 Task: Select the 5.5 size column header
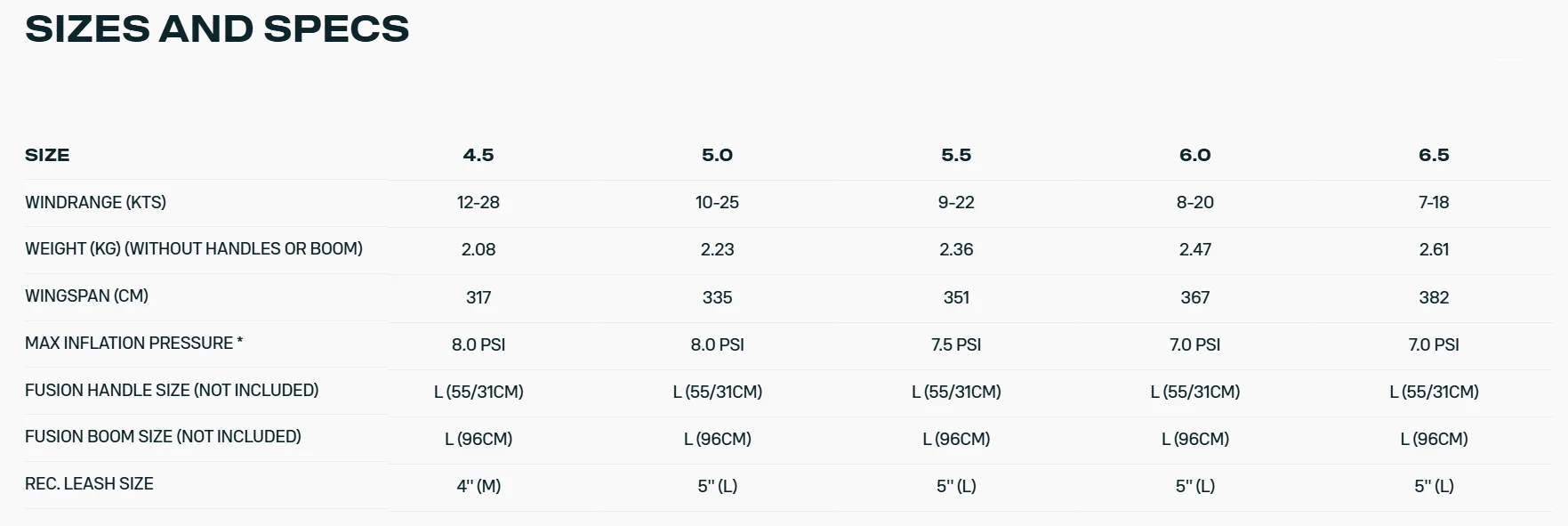point(956,155)
